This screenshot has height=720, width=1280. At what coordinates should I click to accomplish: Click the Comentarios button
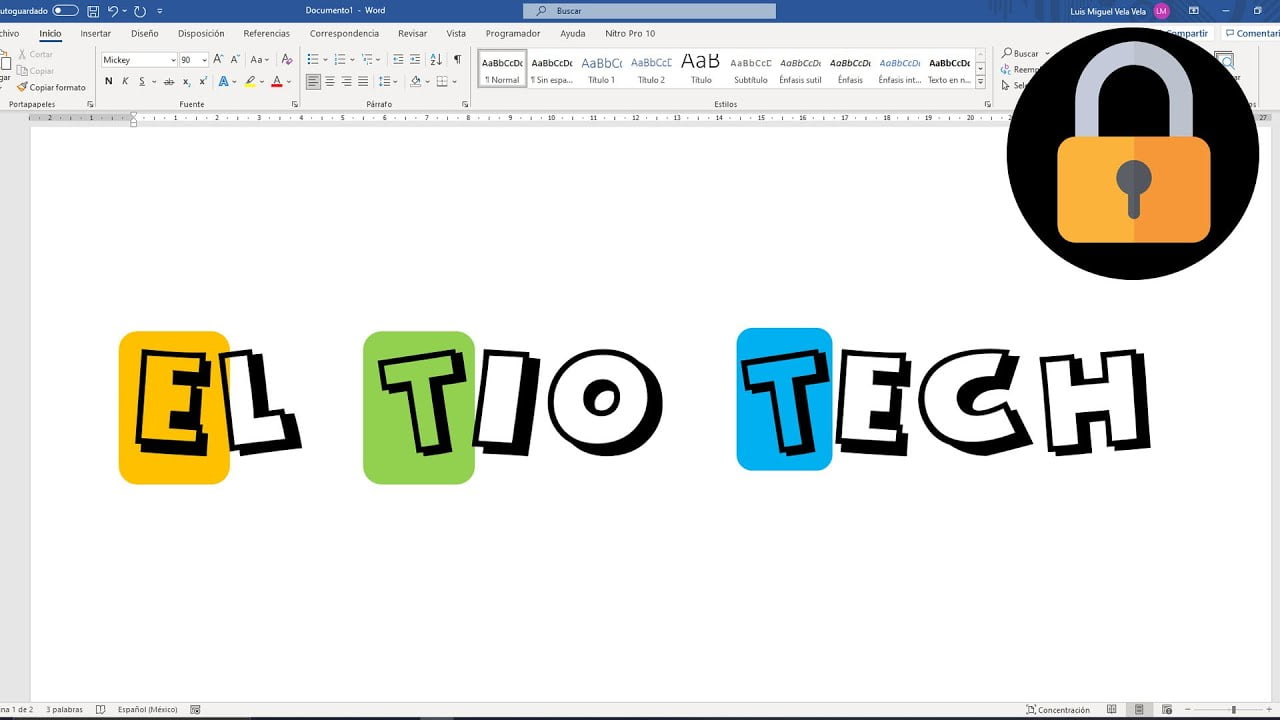tap(1252, 33)
